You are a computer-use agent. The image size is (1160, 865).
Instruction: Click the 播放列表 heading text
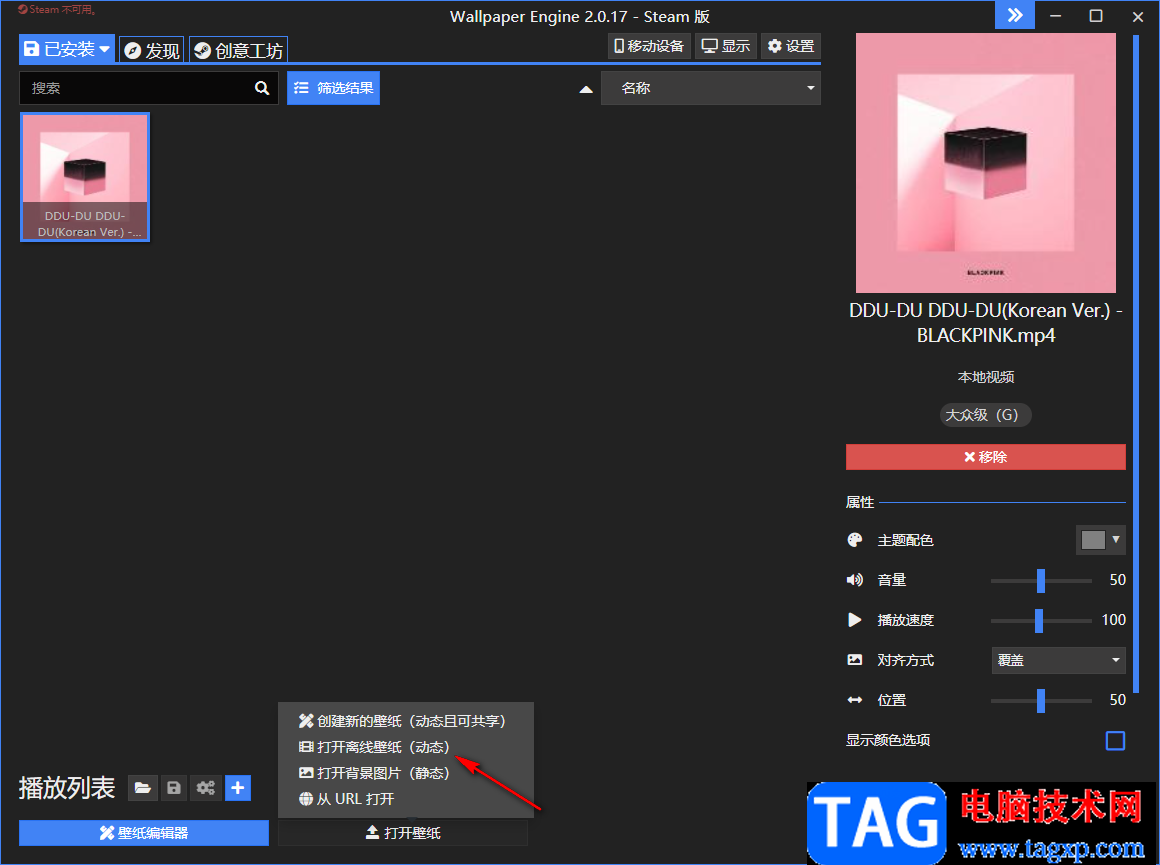(67, 788)
